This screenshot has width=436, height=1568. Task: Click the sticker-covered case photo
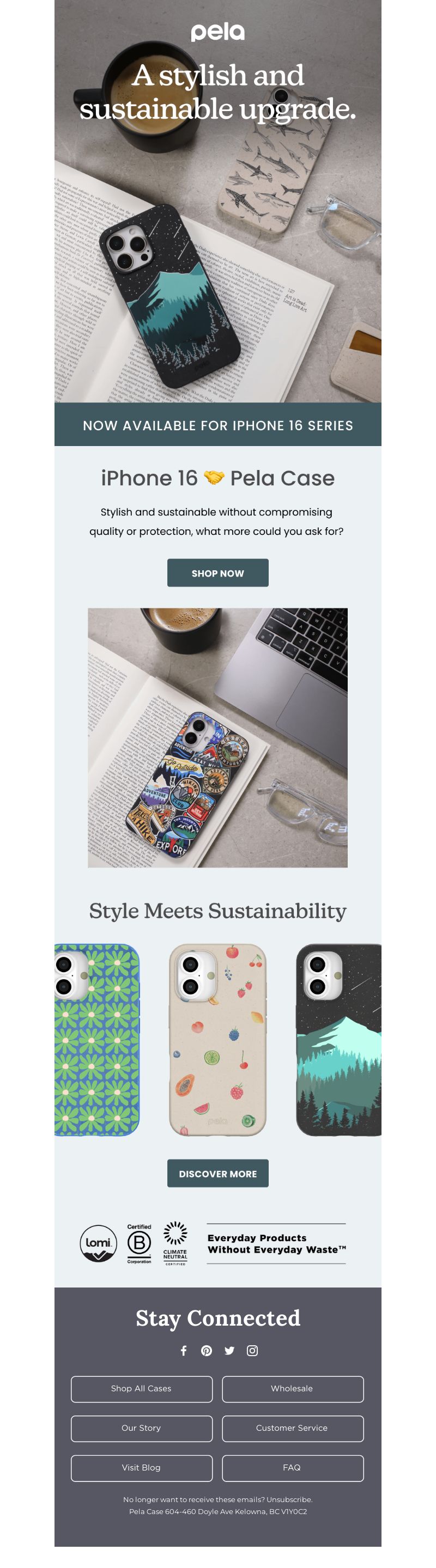point(217,737)
